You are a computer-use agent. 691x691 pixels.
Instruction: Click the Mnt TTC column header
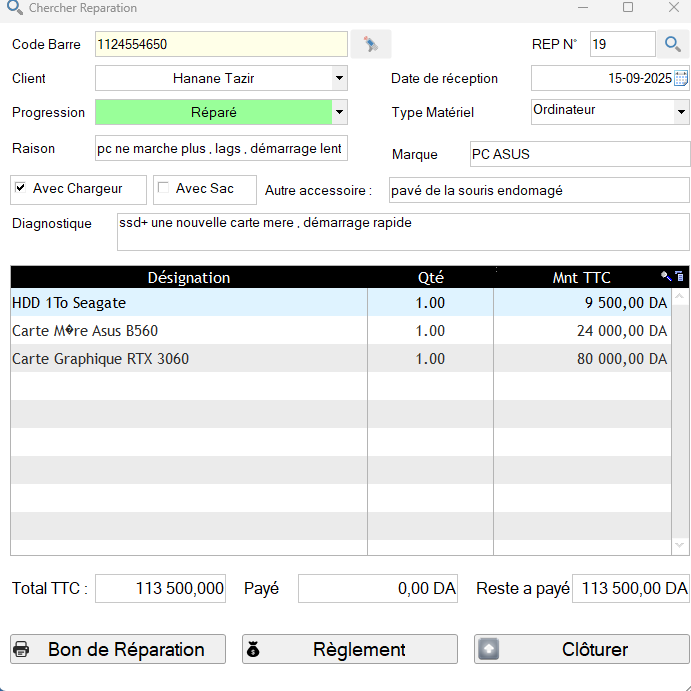click(x=581, y=277)
